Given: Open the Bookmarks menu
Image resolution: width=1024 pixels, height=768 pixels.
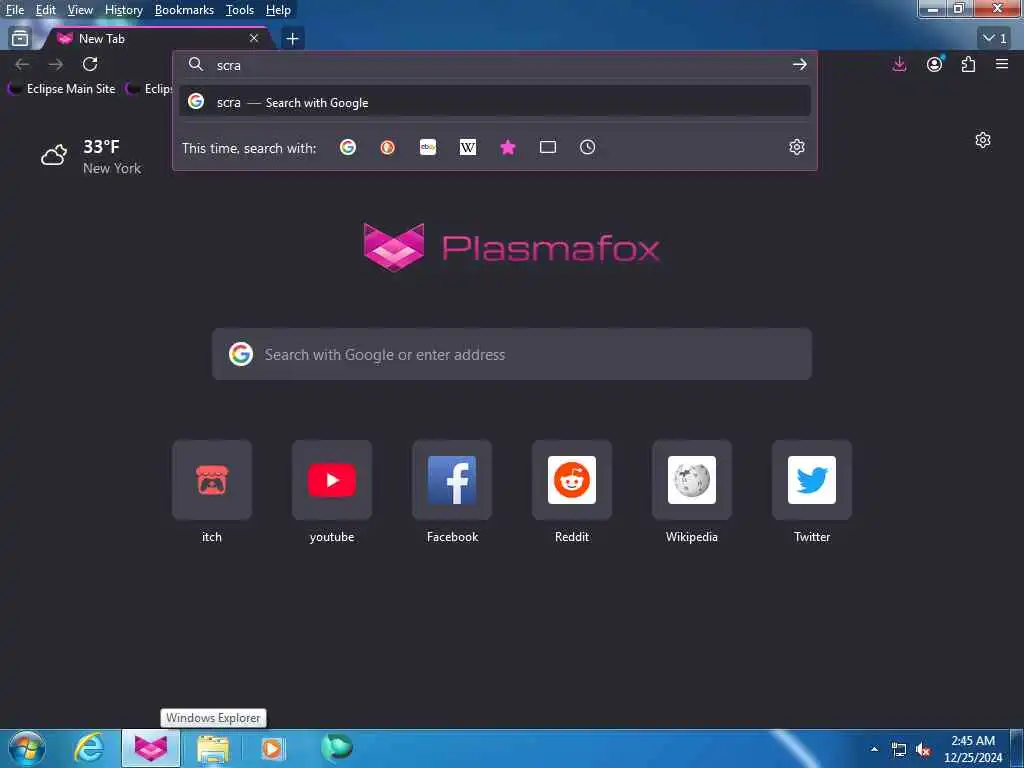Looking at the screenshot, I should pos(184,10).
